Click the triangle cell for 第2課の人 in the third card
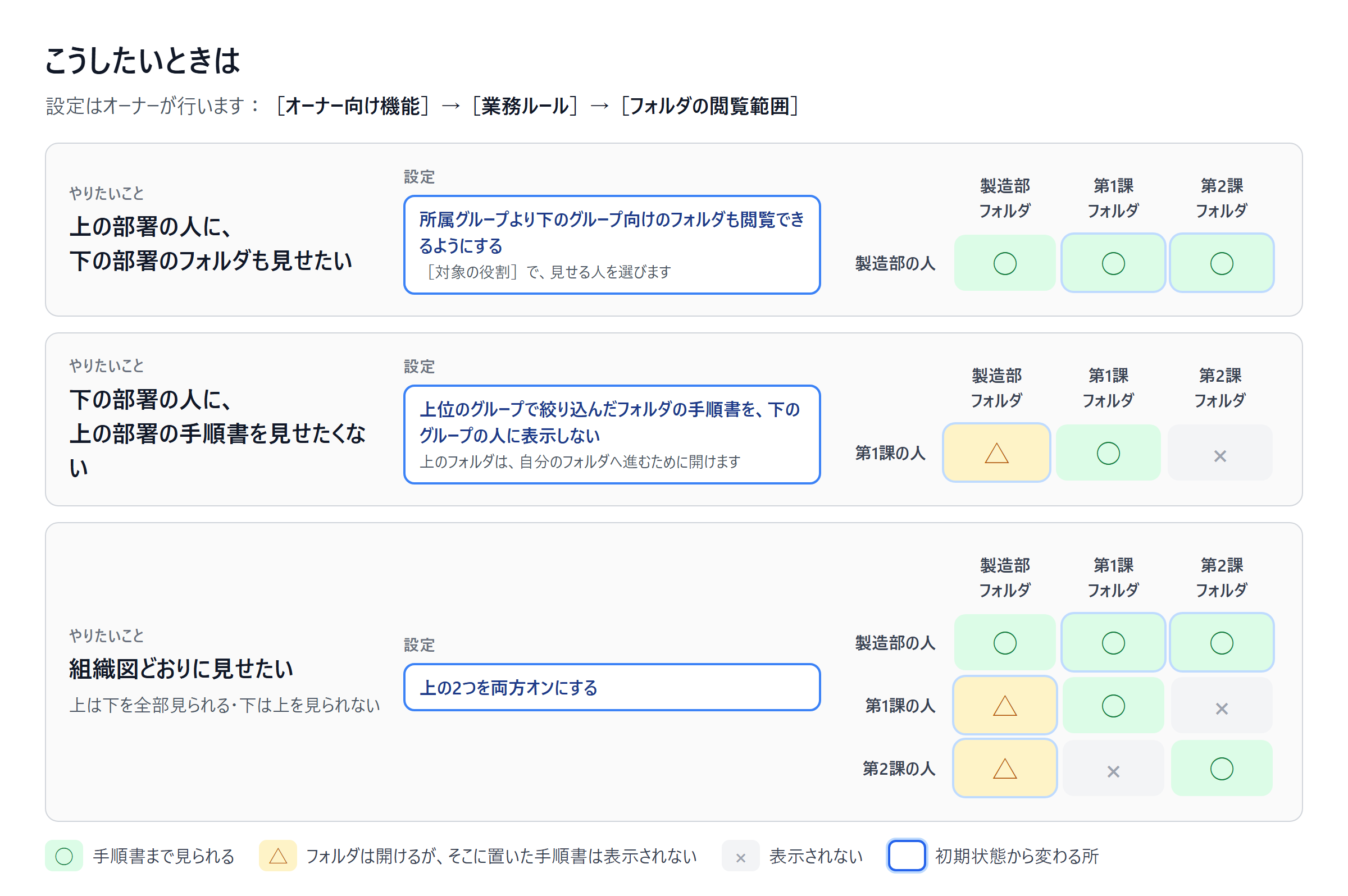 (1004, 768)
